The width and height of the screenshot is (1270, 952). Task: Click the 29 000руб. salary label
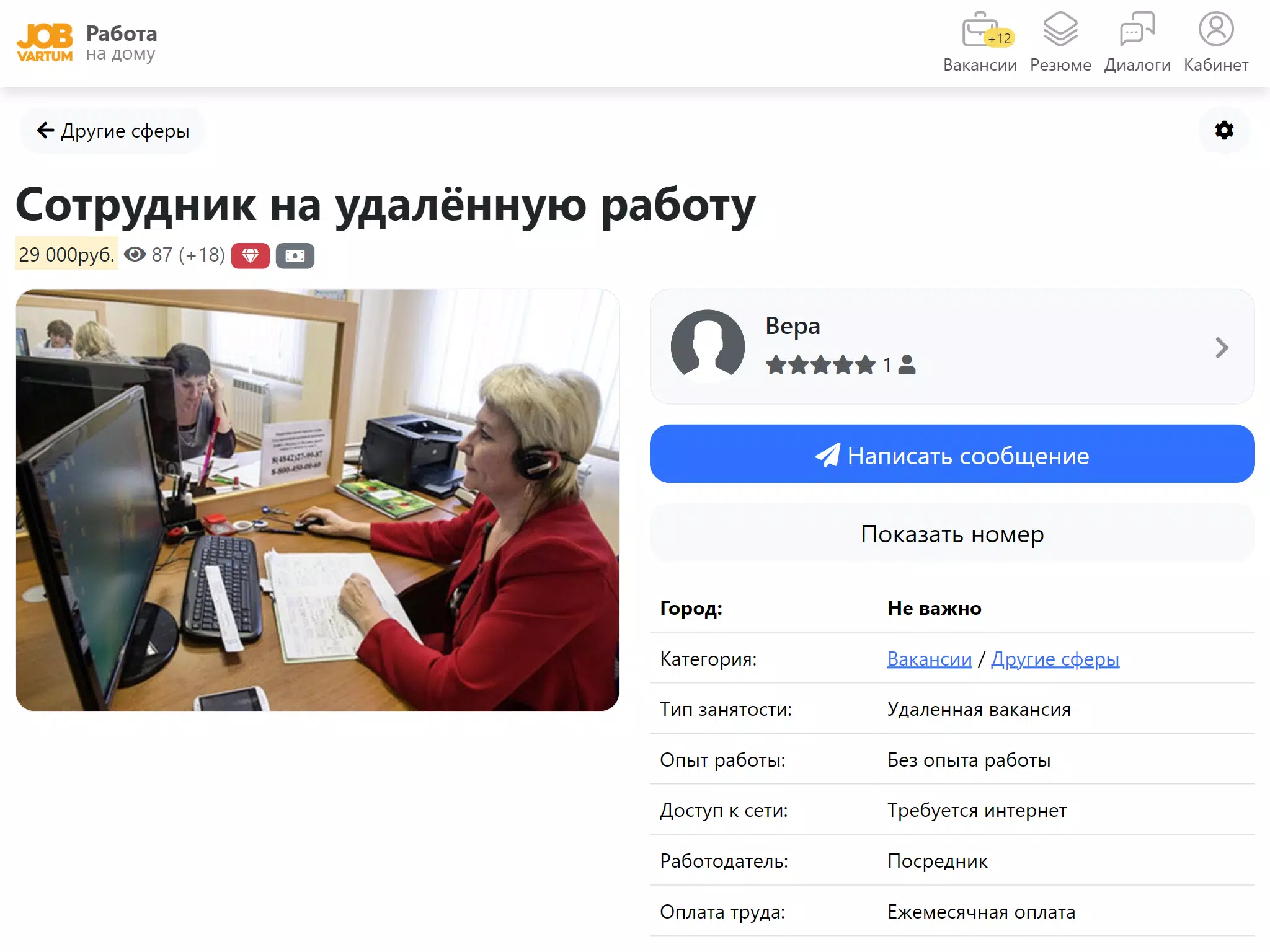click(x=66, y=254)
